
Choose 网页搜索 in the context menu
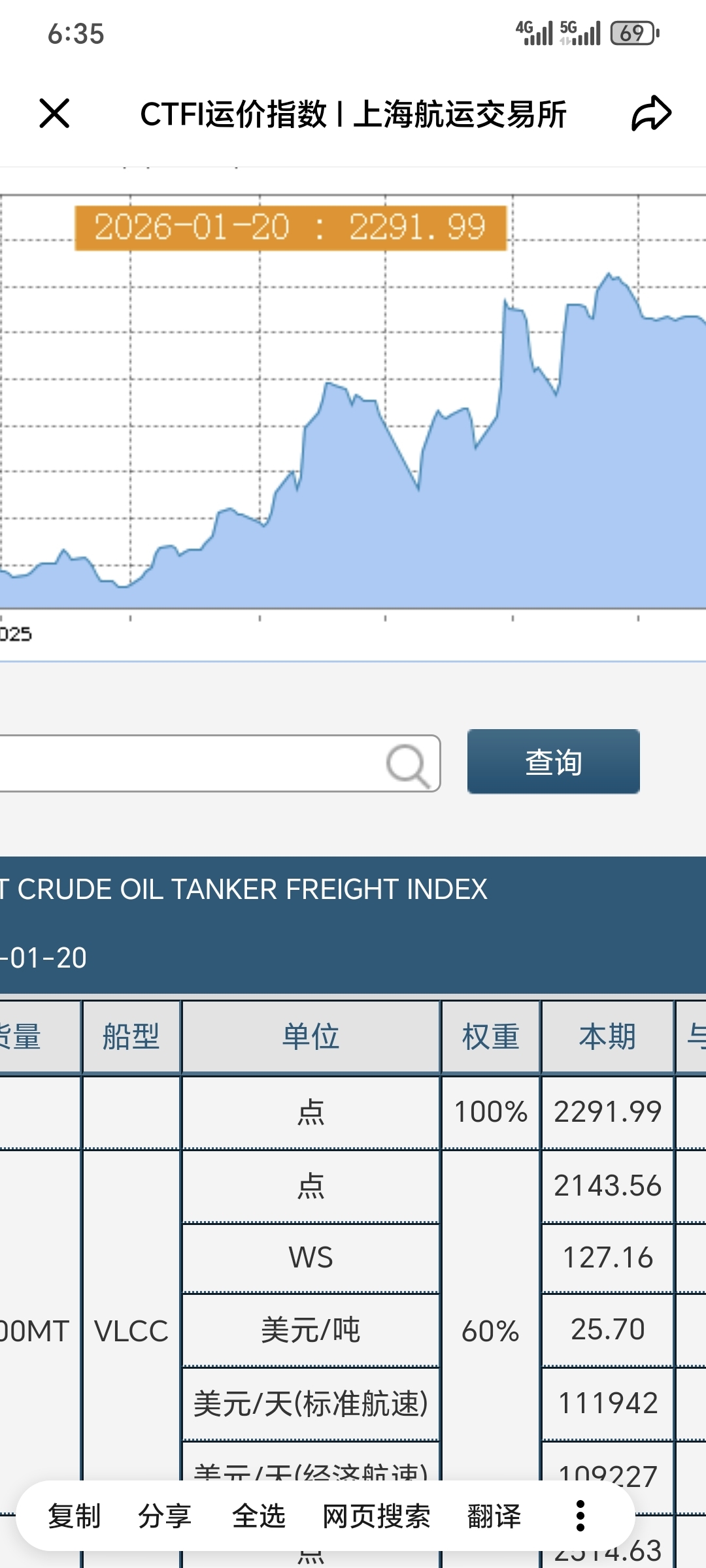coord(377,1516)
